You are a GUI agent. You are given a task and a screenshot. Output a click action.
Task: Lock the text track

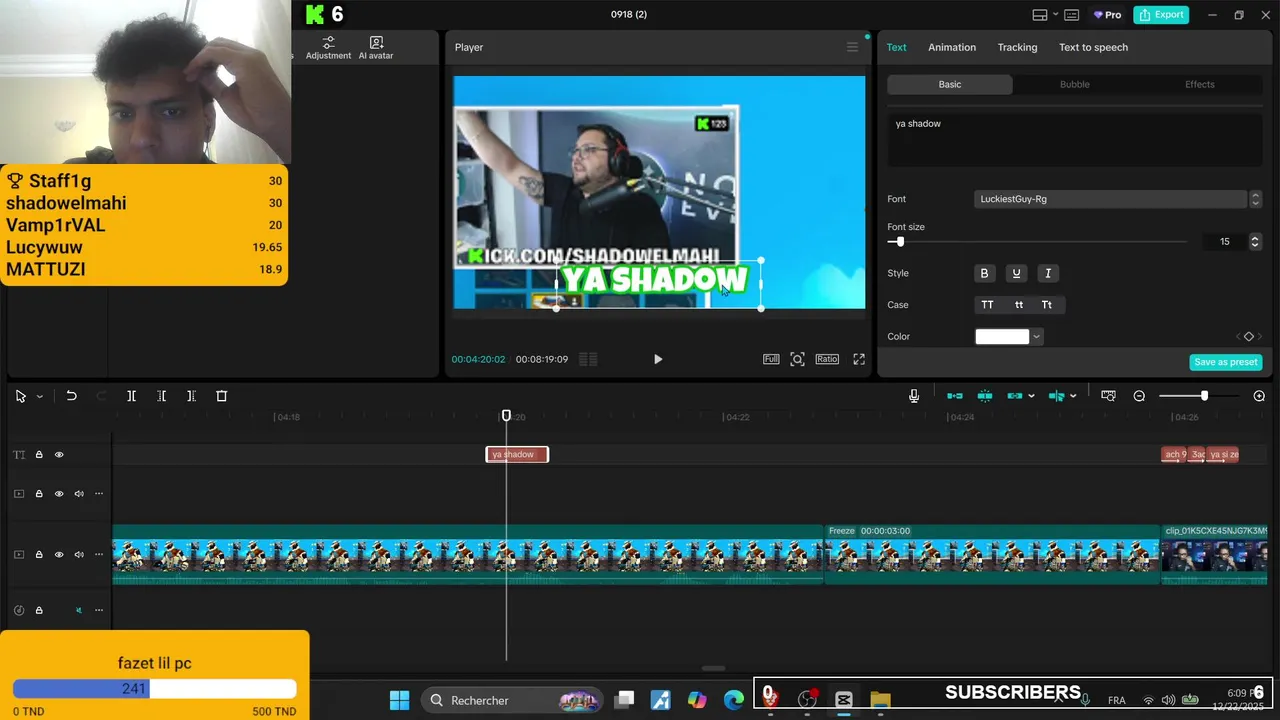[x=39, y=455]
